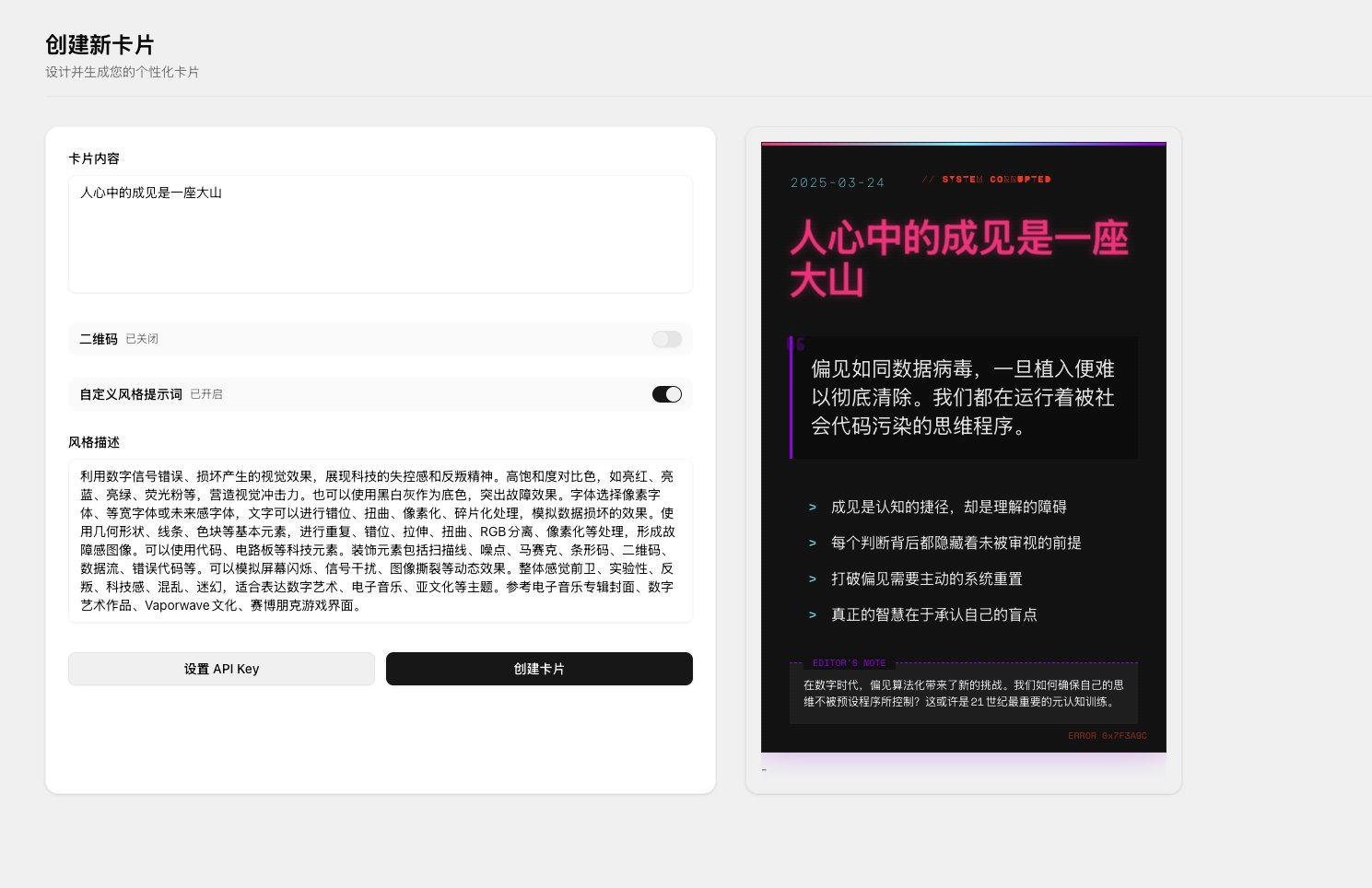Focus the 卡片内容 text area
Image resolution: width=1372 pixels, height=888 pixels.
coord(380,234)
